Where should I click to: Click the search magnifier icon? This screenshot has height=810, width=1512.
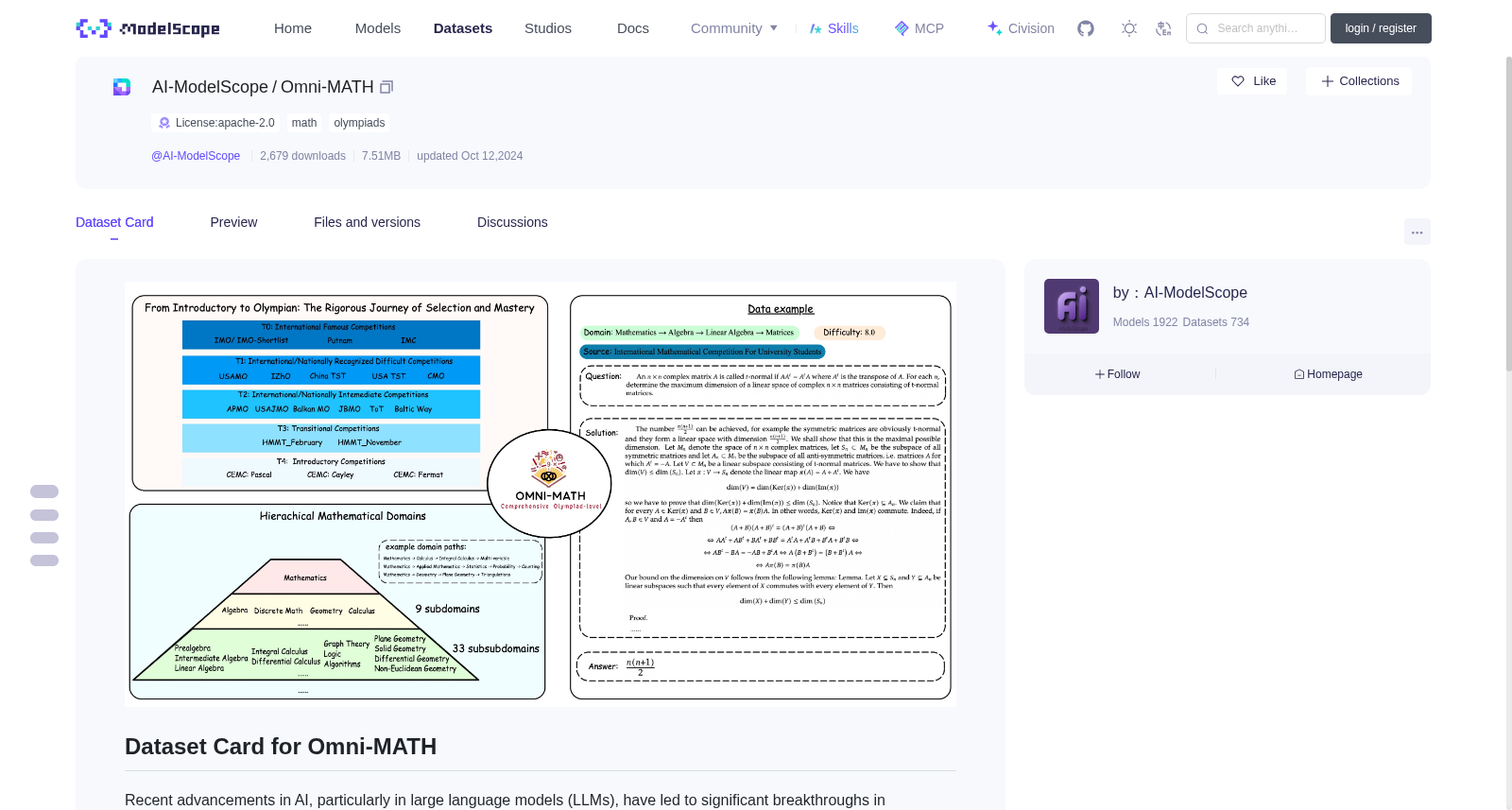pyautogui.click(x=1202, y=28)
